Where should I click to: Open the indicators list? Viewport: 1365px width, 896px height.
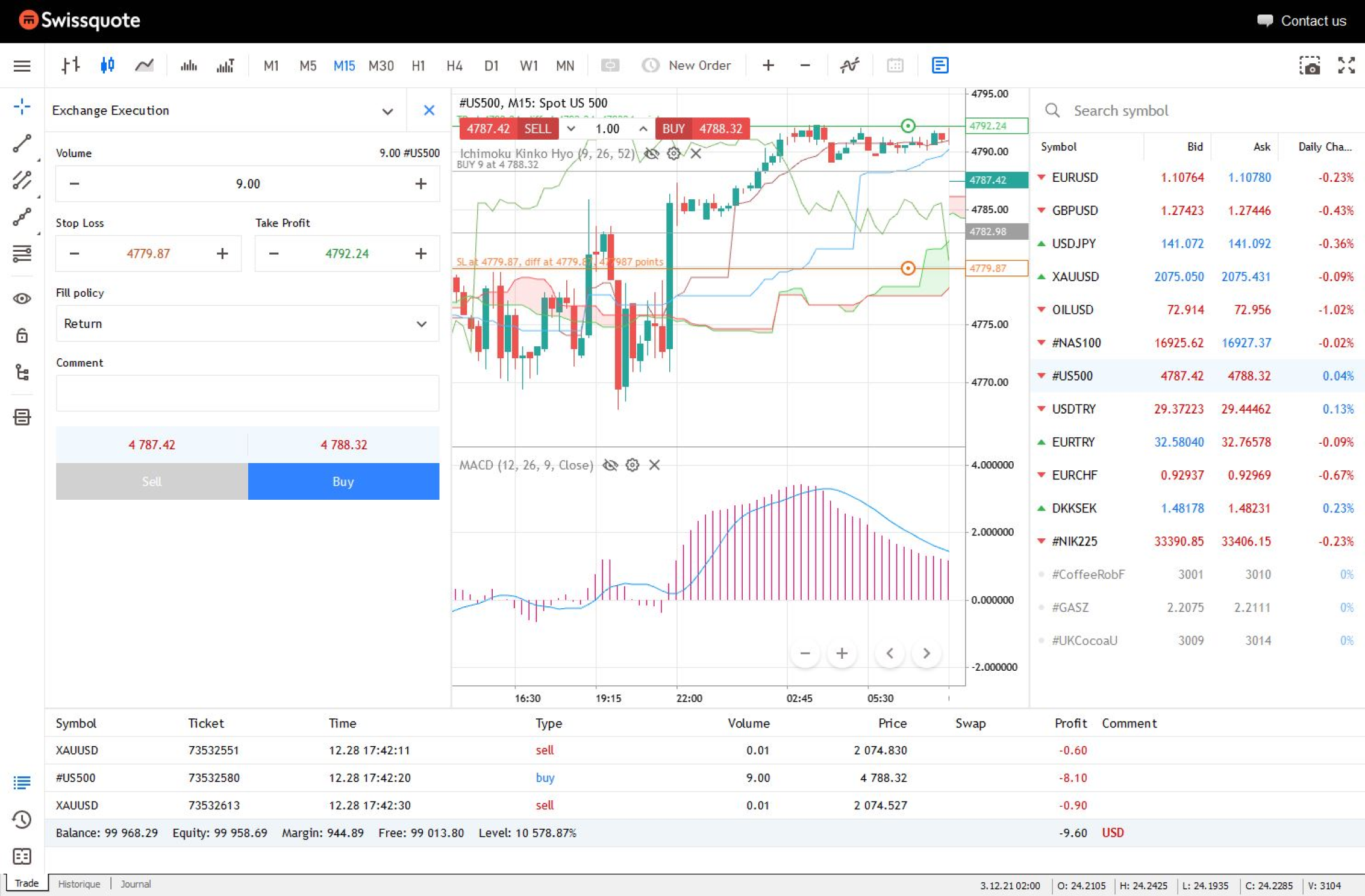click(x=849, y=65)
